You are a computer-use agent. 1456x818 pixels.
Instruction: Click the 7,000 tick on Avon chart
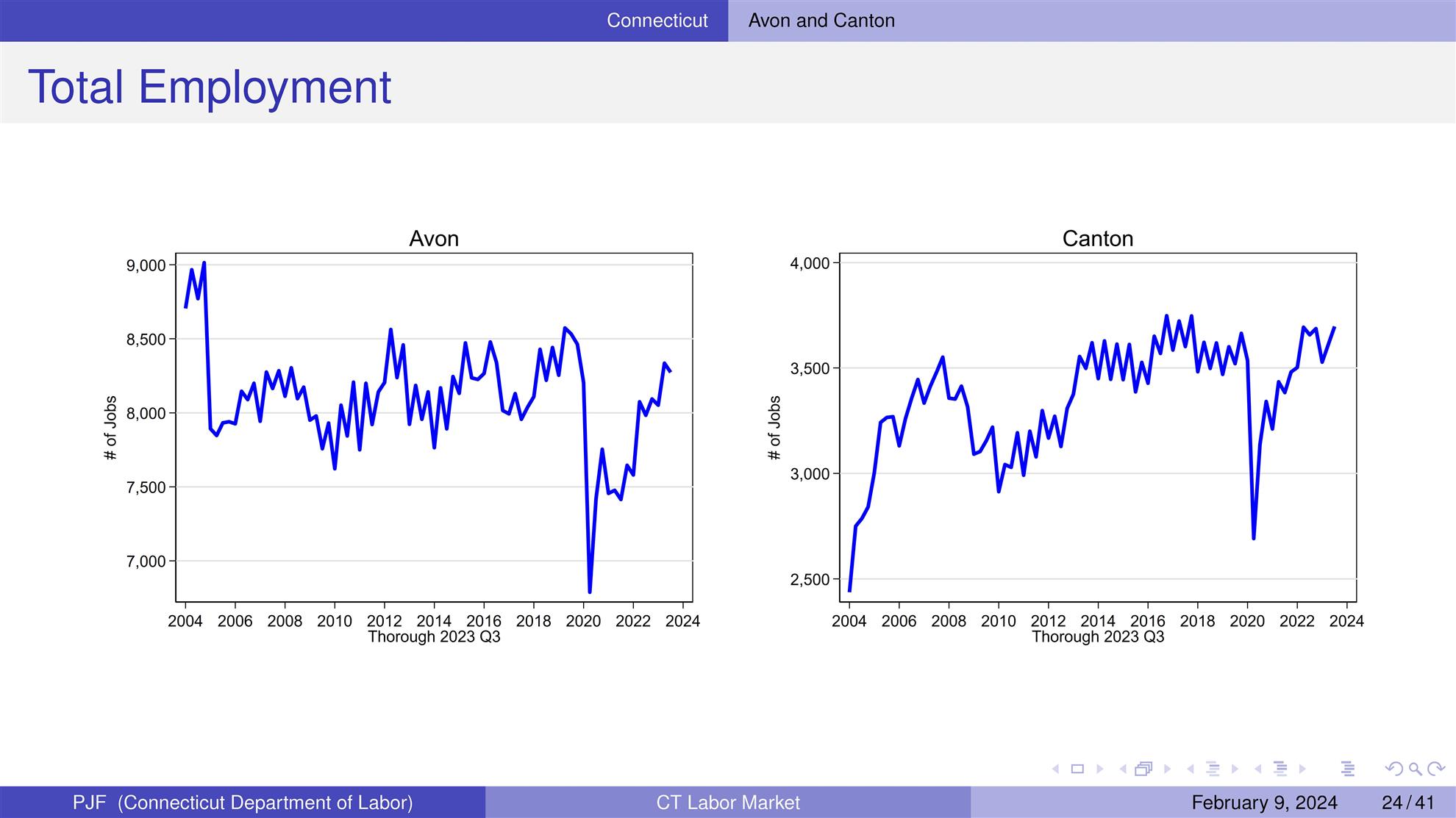(146, 562)
